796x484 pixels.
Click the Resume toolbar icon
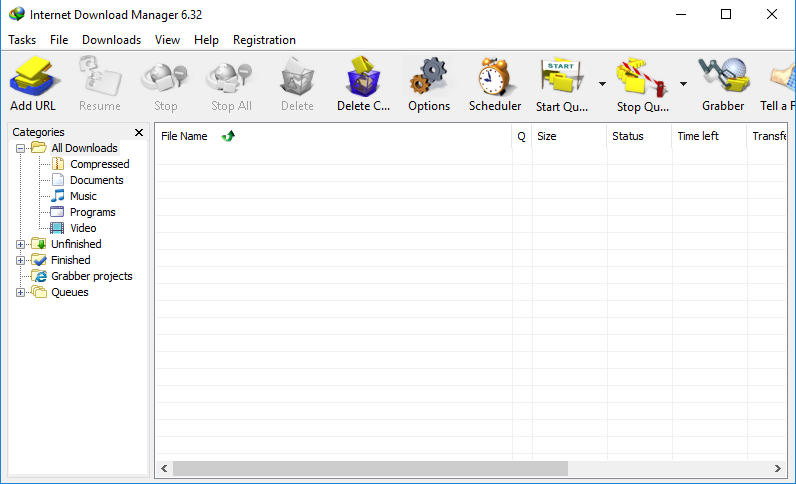click(x=100, y=76)
